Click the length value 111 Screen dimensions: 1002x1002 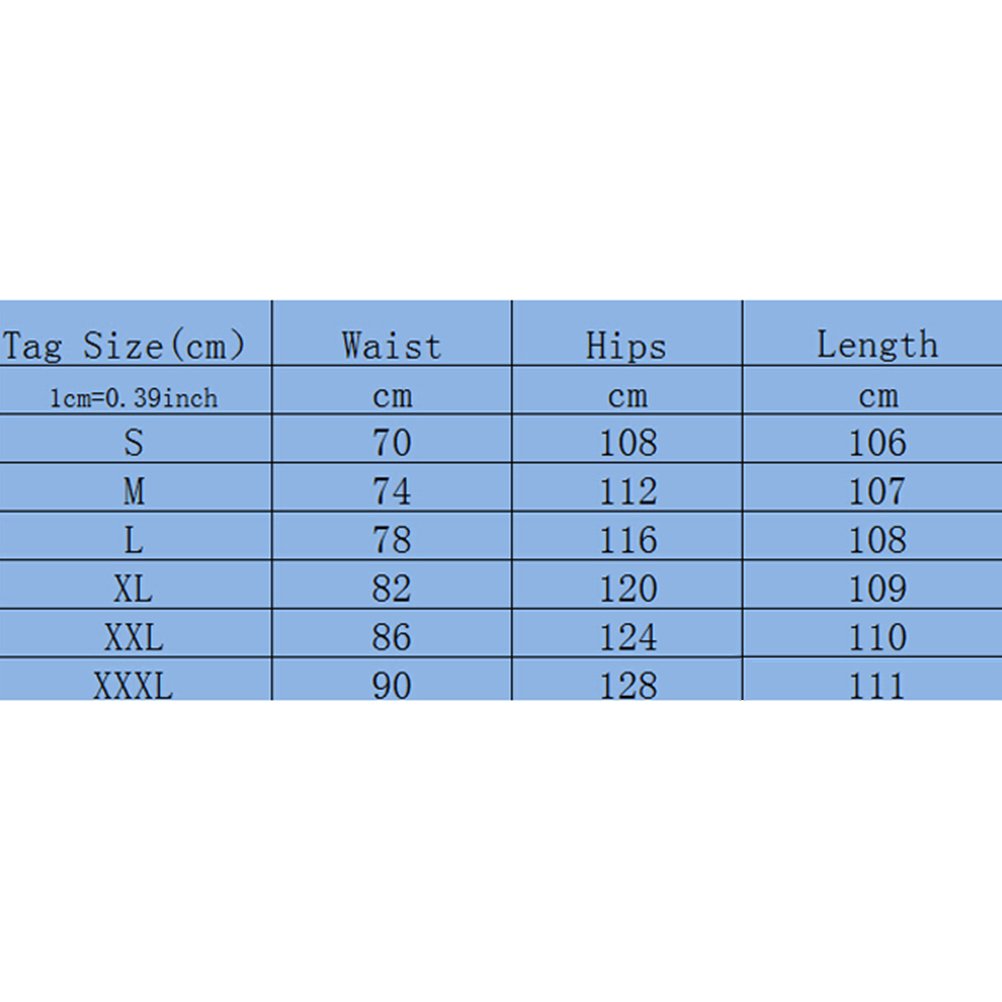click(x=877, y=686)
